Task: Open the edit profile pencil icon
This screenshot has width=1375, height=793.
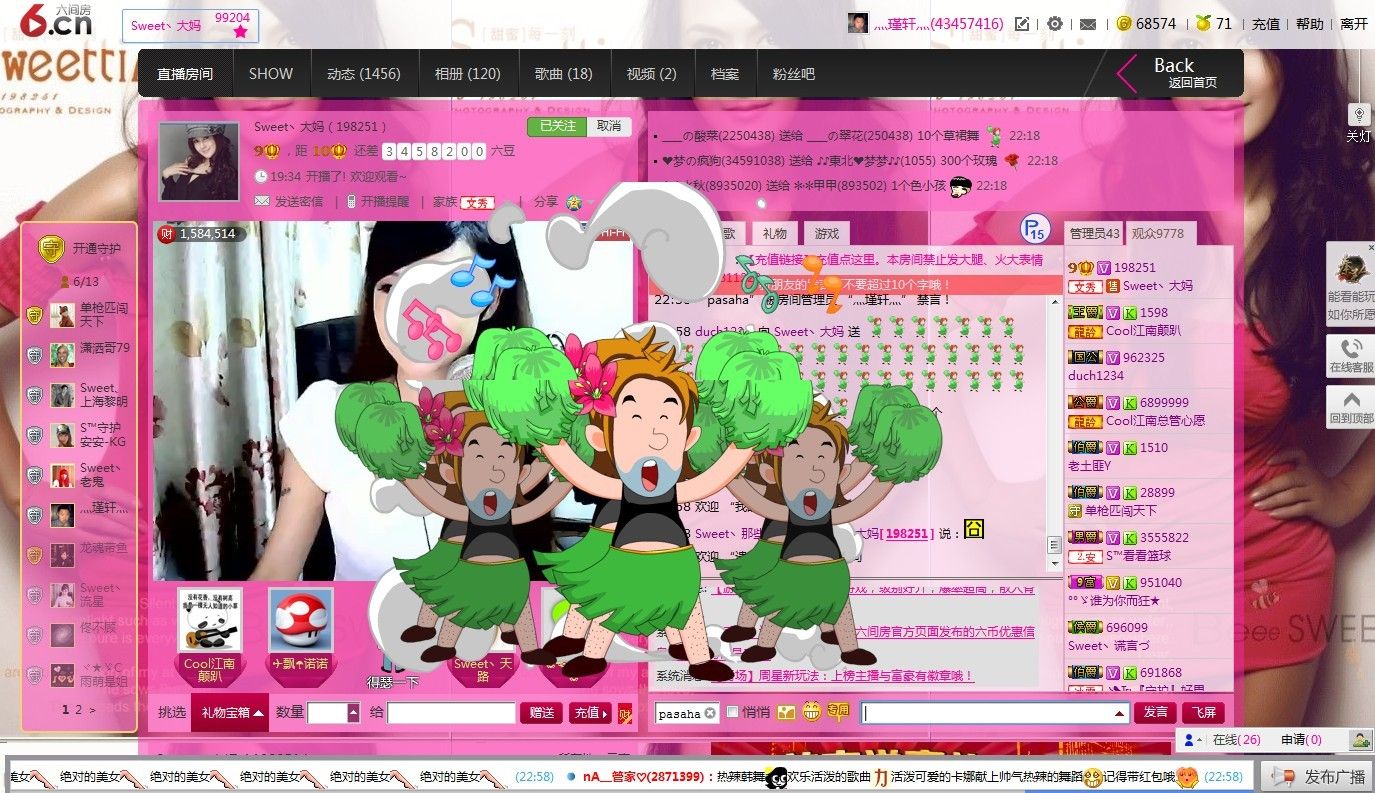Action: 1022,24
